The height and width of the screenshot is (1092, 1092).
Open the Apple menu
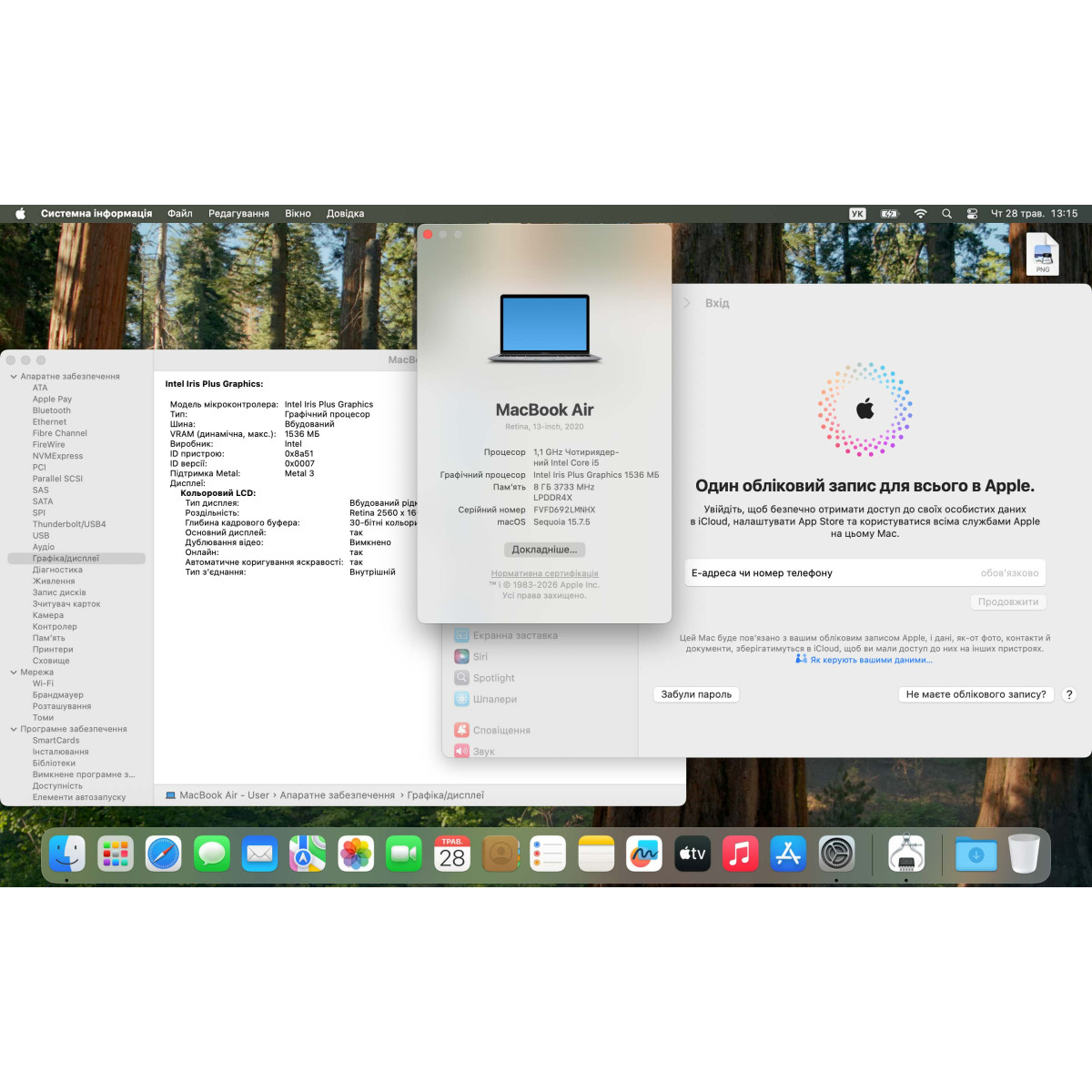(20, 214)
